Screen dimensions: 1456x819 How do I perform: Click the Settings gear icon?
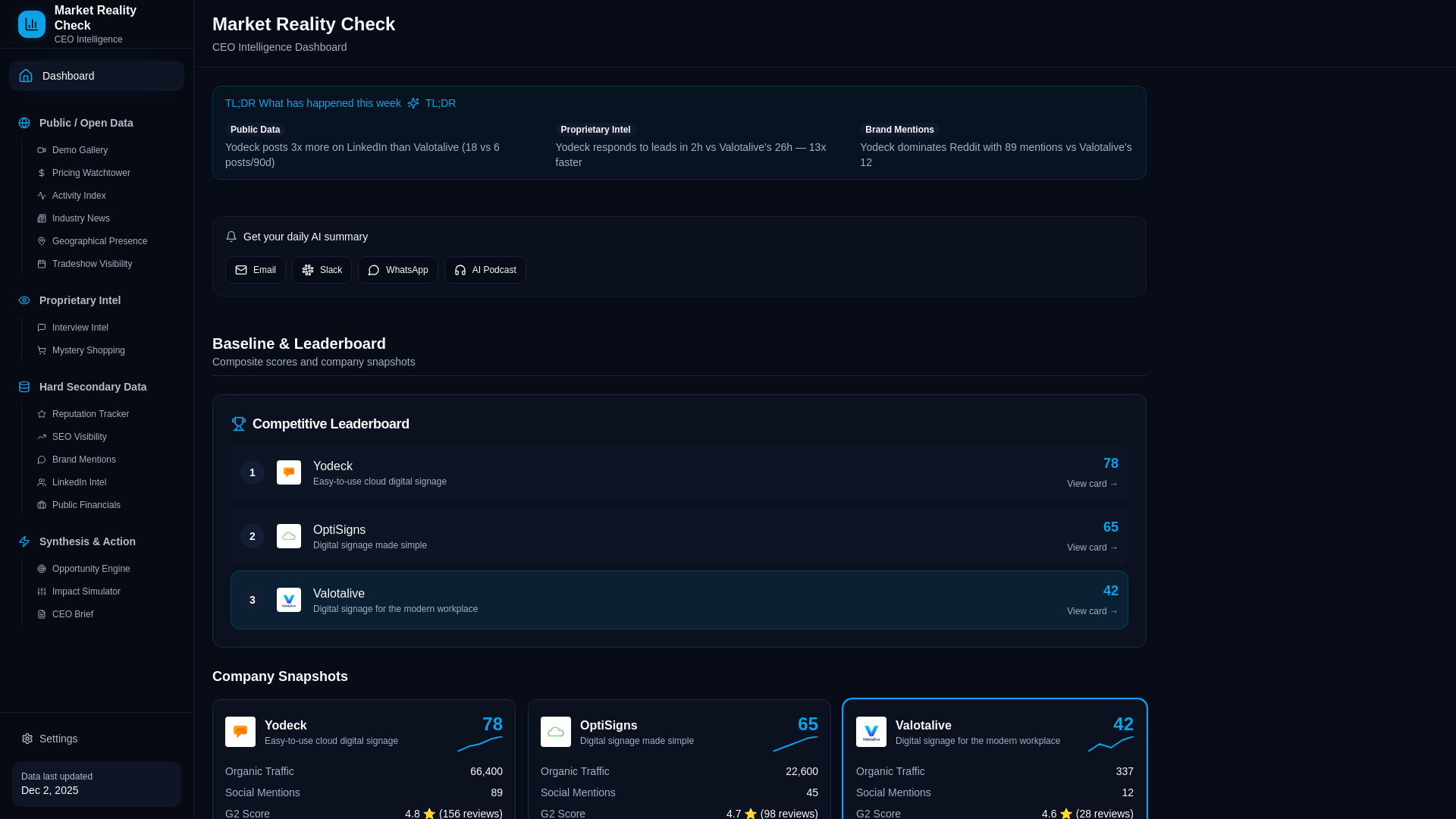pos(27,739)
